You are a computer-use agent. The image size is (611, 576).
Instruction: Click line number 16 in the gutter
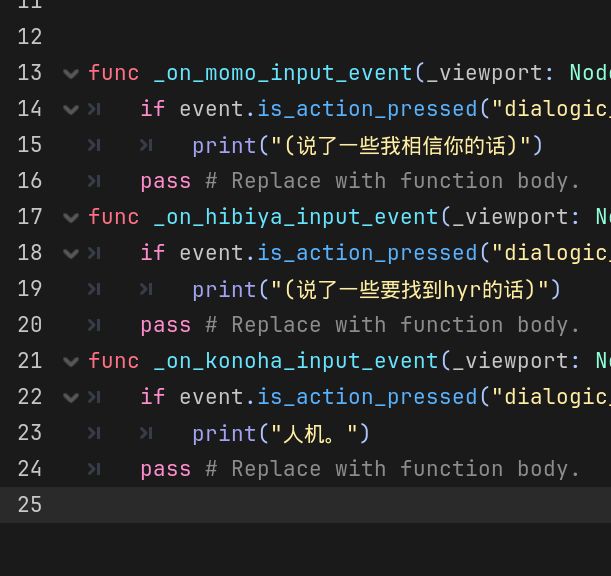pos(30,180)
